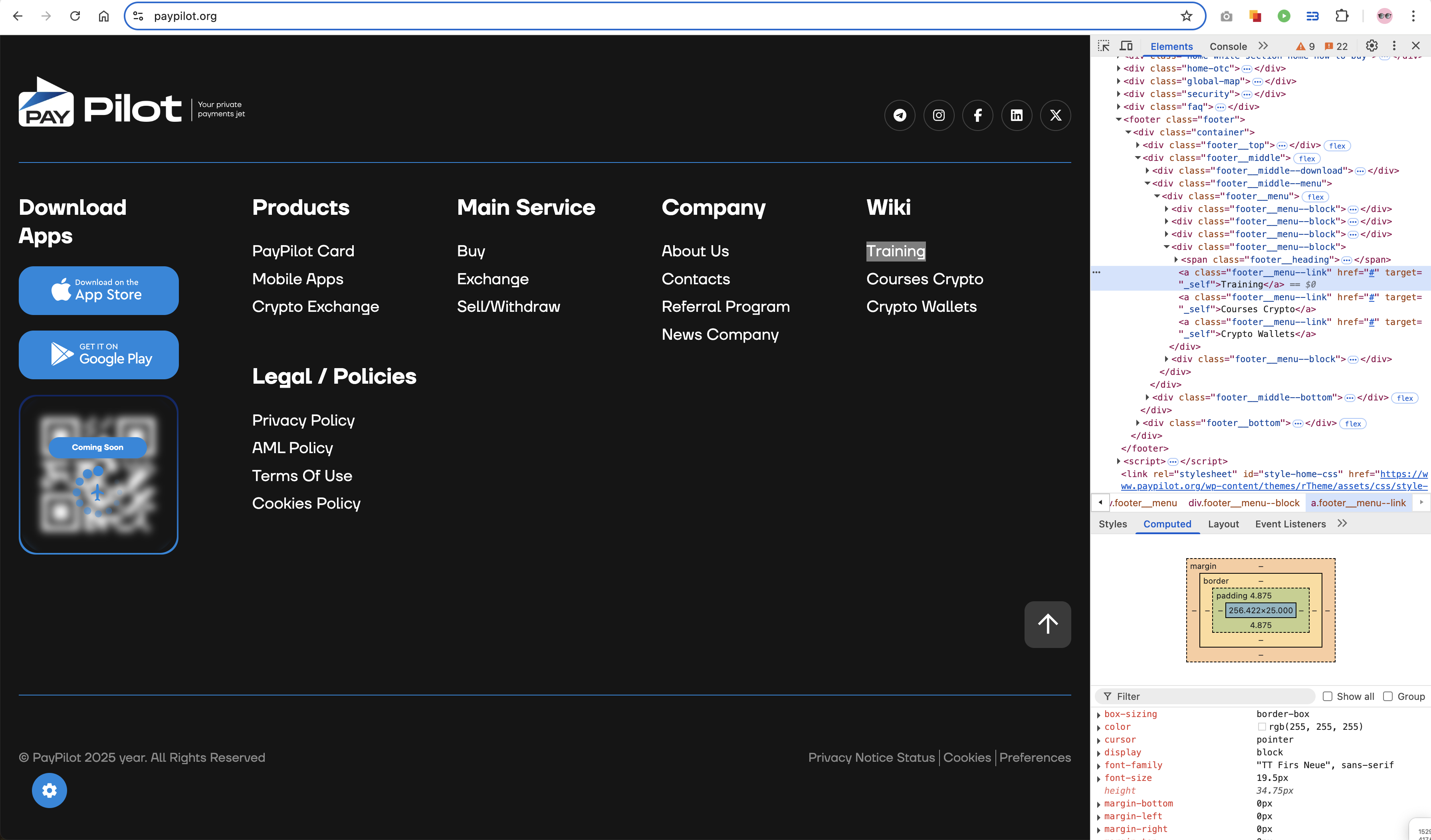Open the Telegram social icon
1431x840 pixels.
900,115
